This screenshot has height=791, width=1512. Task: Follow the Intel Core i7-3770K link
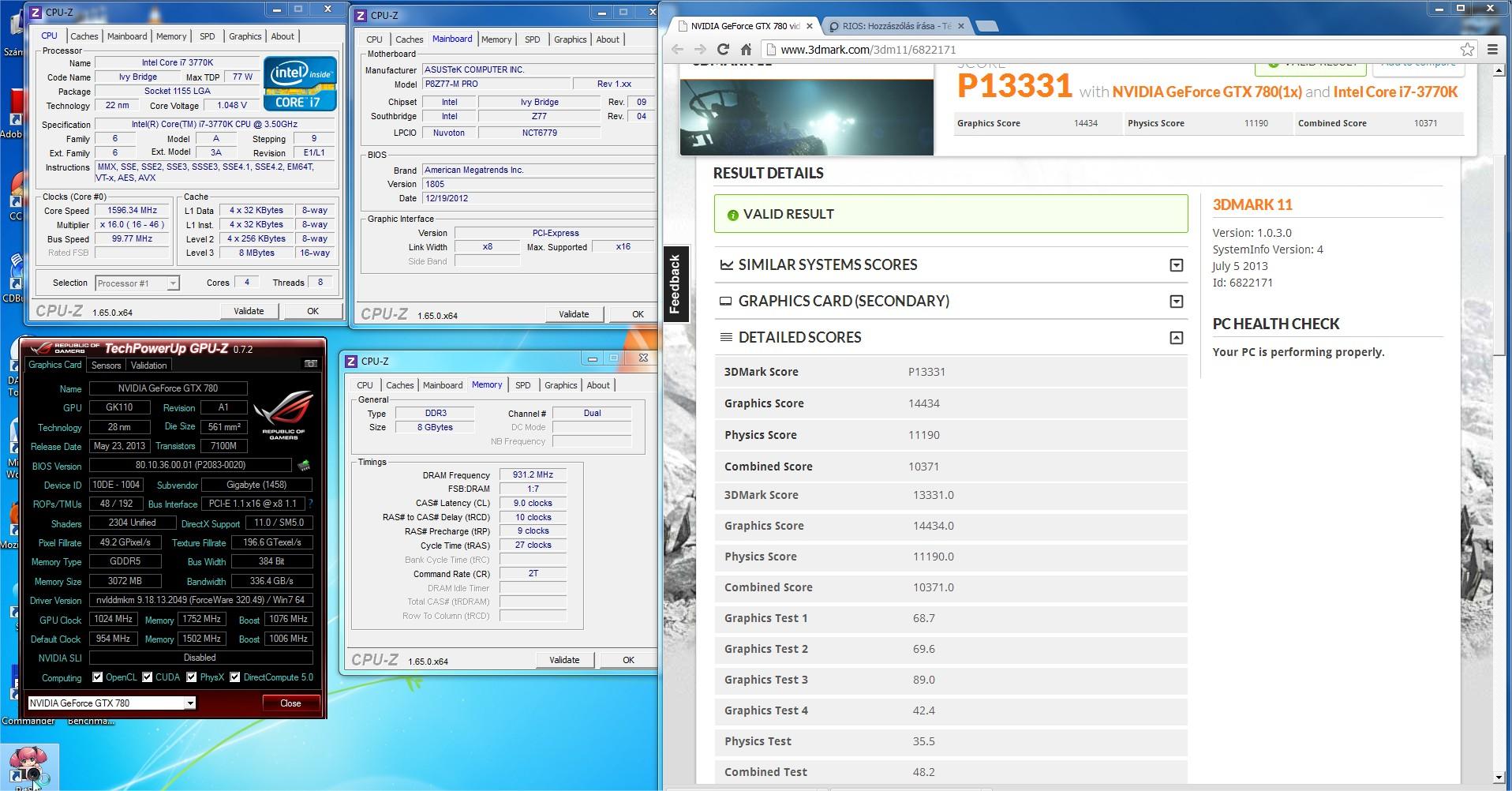point(1396,92)
